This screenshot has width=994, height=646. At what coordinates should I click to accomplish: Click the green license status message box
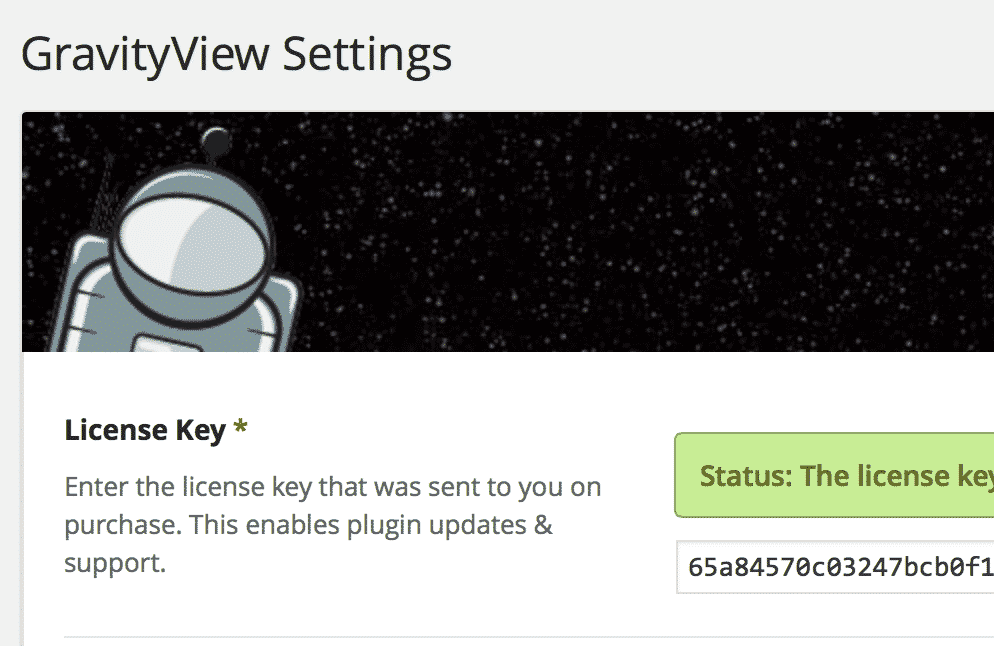(x=835, y=475)
